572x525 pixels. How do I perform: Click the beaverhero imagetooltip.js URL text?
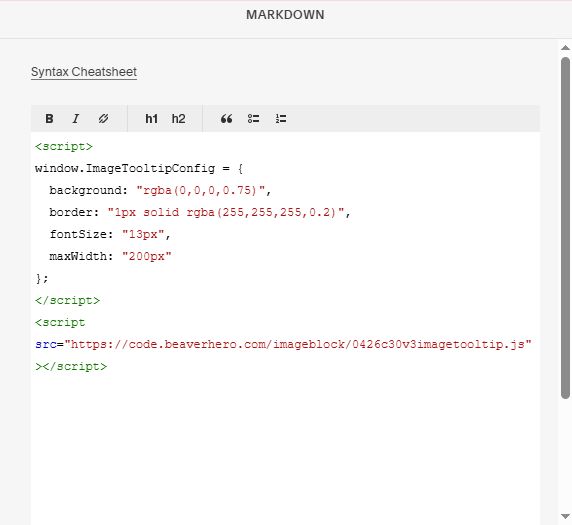point(298,344)
